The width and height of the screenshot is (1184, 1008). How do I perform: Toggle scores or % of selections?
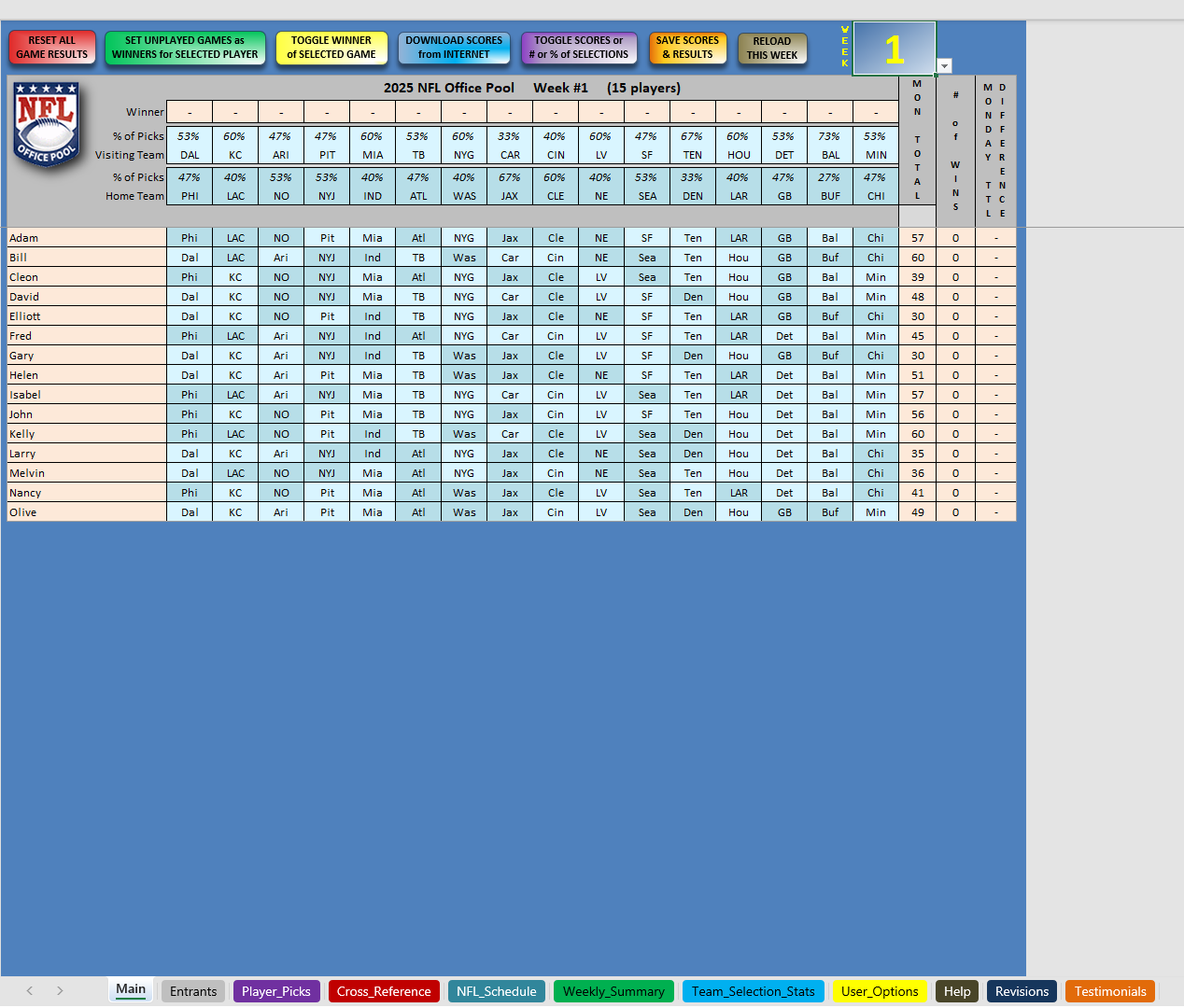coord(579,48)
